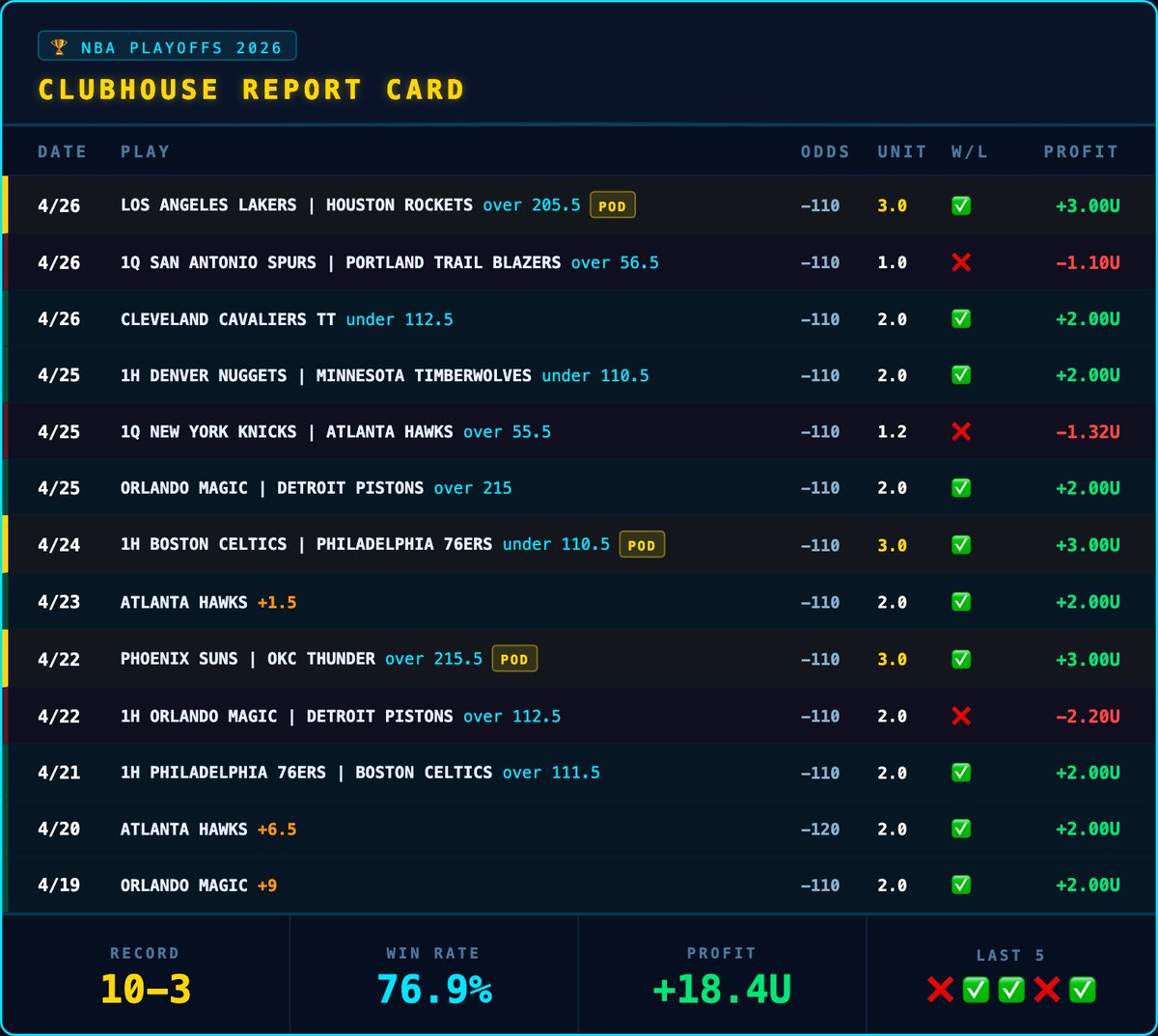The width and height of the screenshot is (1158, 1036).
Task: Click the green check in the Lakers | Rockets row
Action: [961, 205]
